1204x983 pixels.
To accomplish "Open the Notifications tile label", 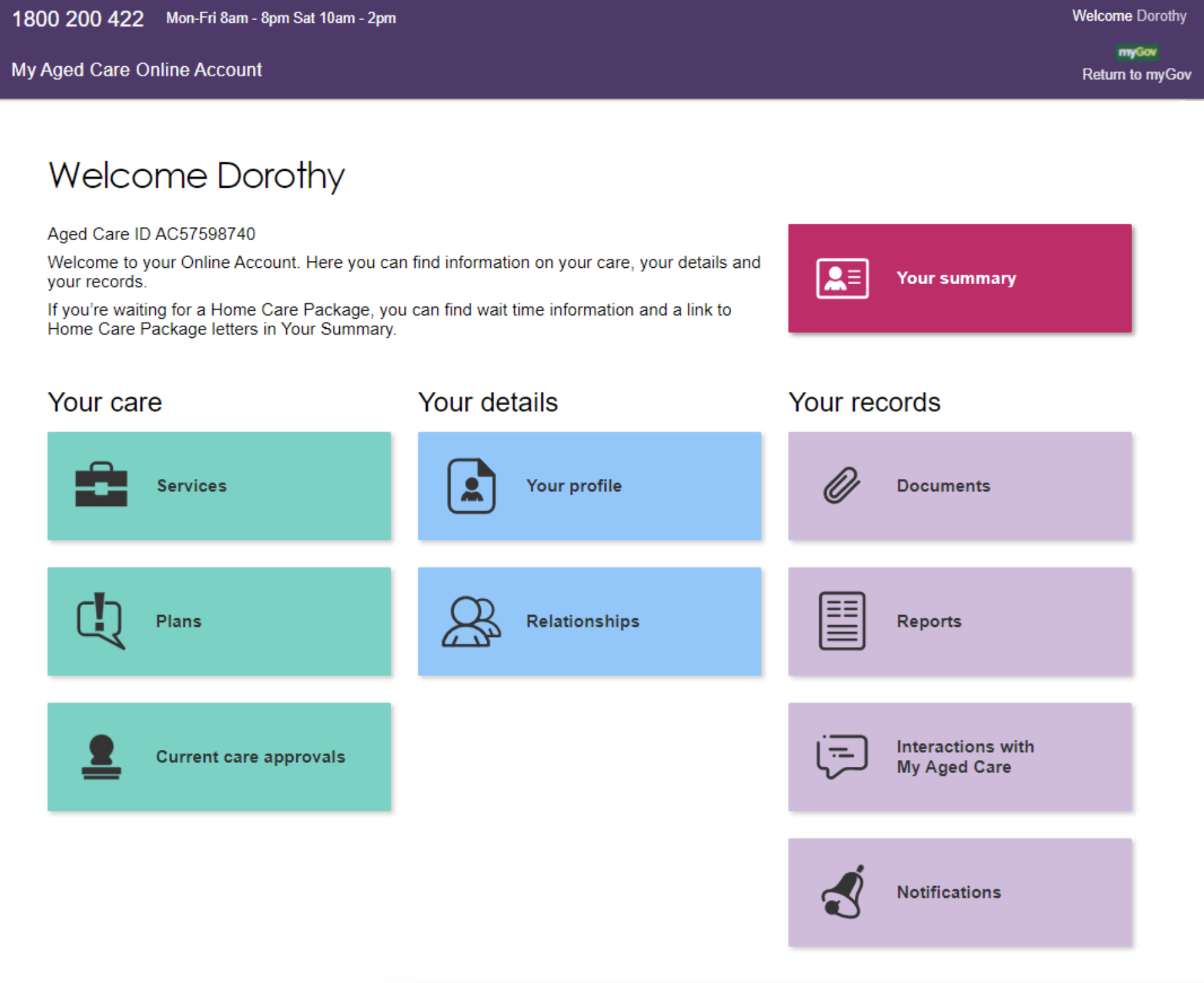I will pos(949,892).
